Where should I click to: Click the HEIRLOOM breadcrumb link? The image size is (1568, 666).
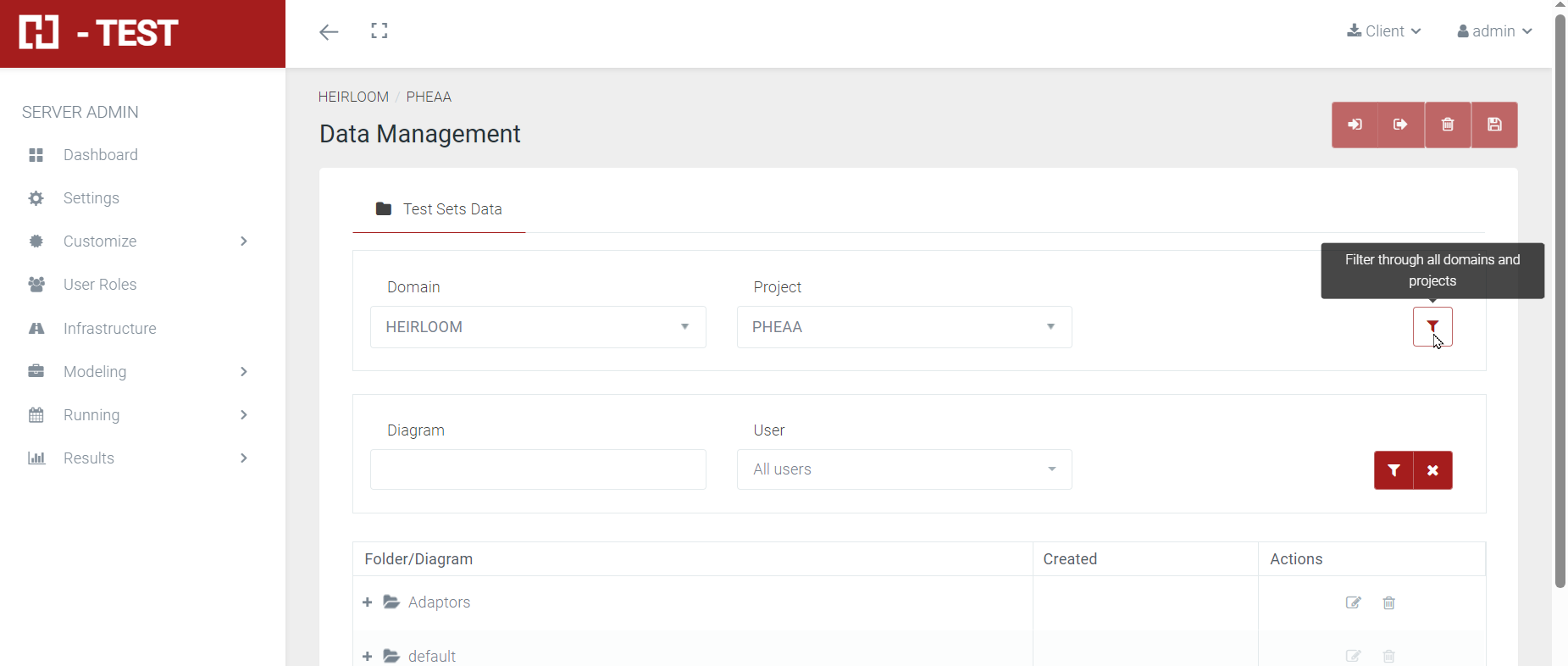(x=353, y=97)
